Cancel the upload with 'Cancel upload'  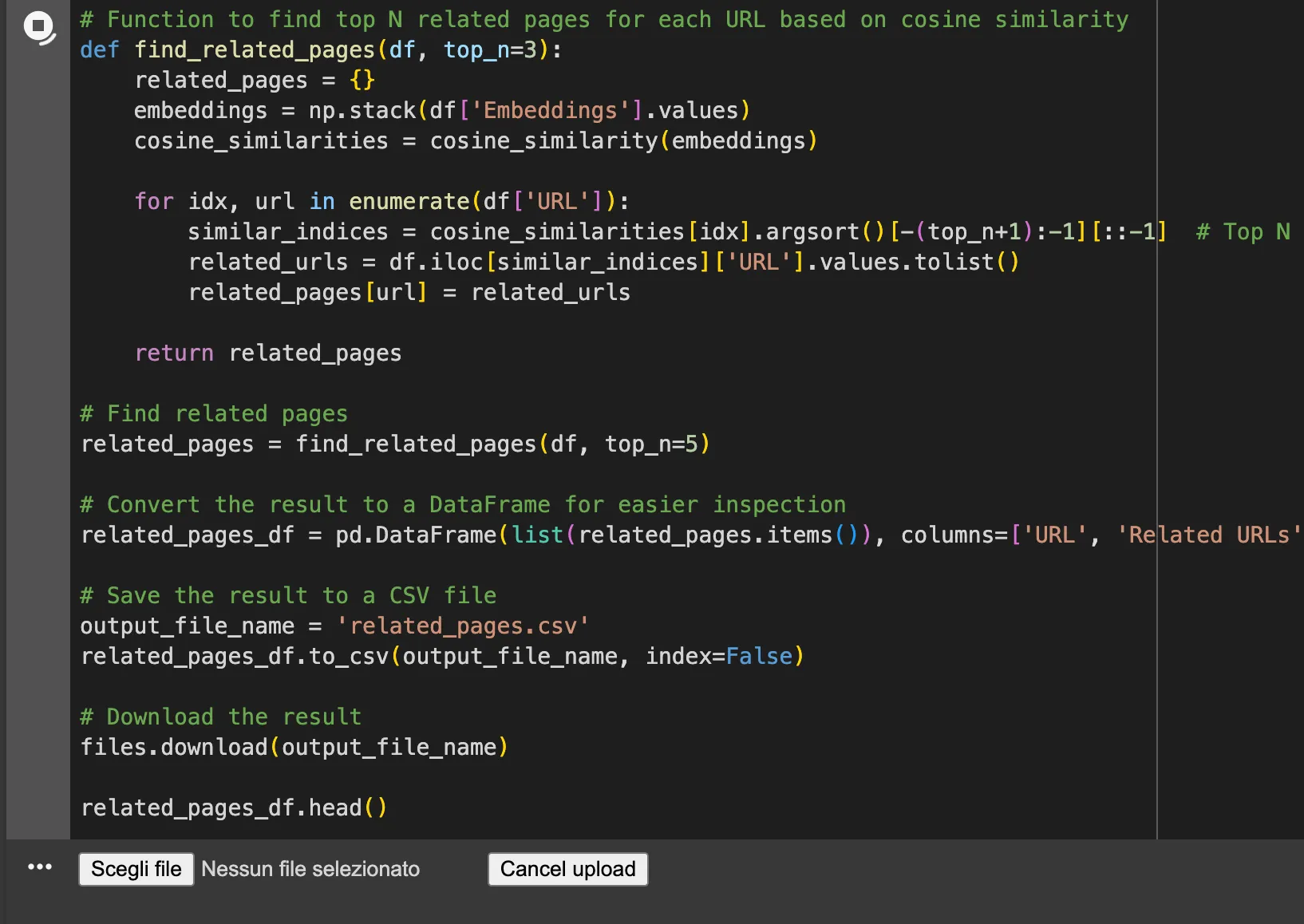(567, 869)
